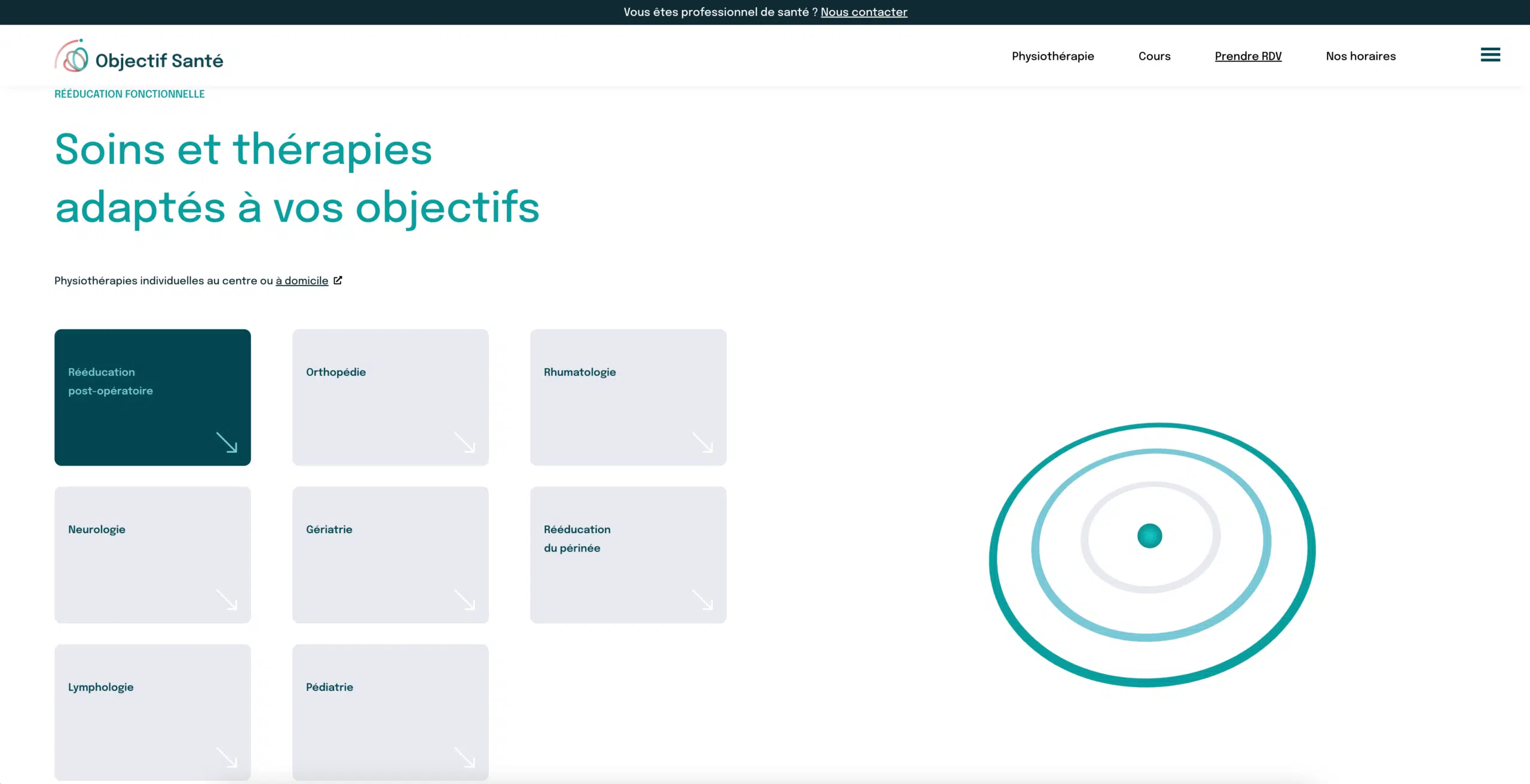
Task: Click arrow icon on Gériatrie card
Action: [x=464, y=600]
